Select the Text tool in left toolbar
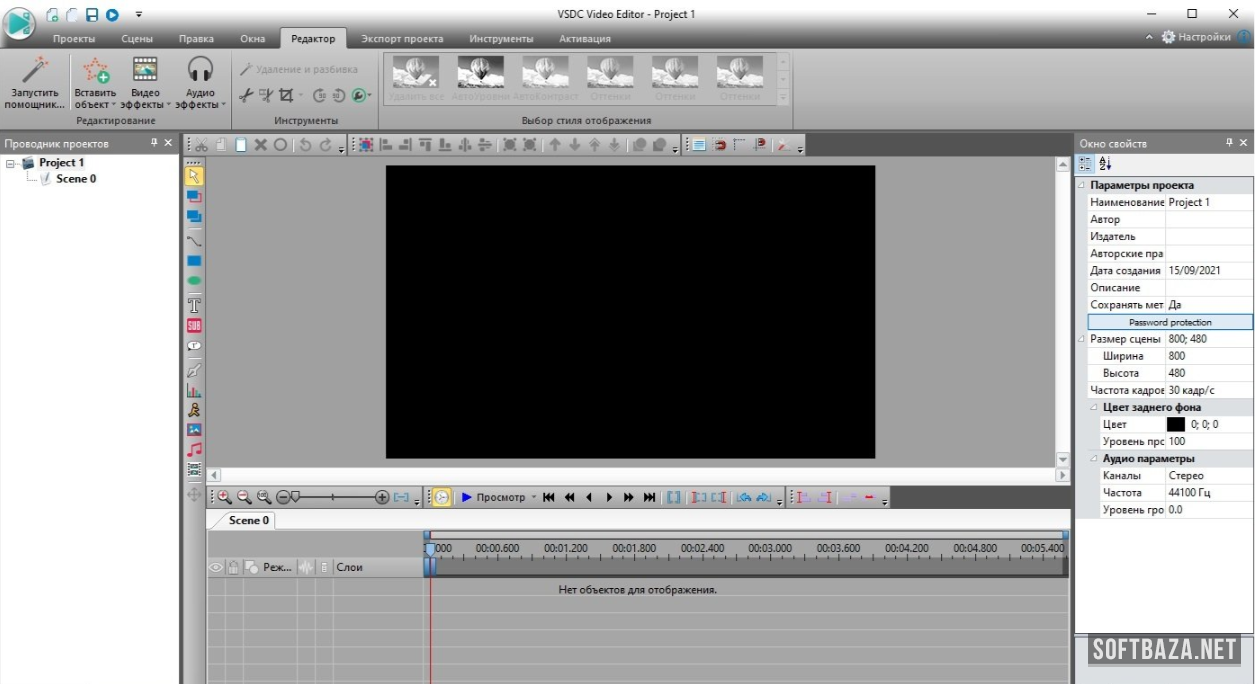The width and height of the screenshot is (1255, 684). click(194, 305)
